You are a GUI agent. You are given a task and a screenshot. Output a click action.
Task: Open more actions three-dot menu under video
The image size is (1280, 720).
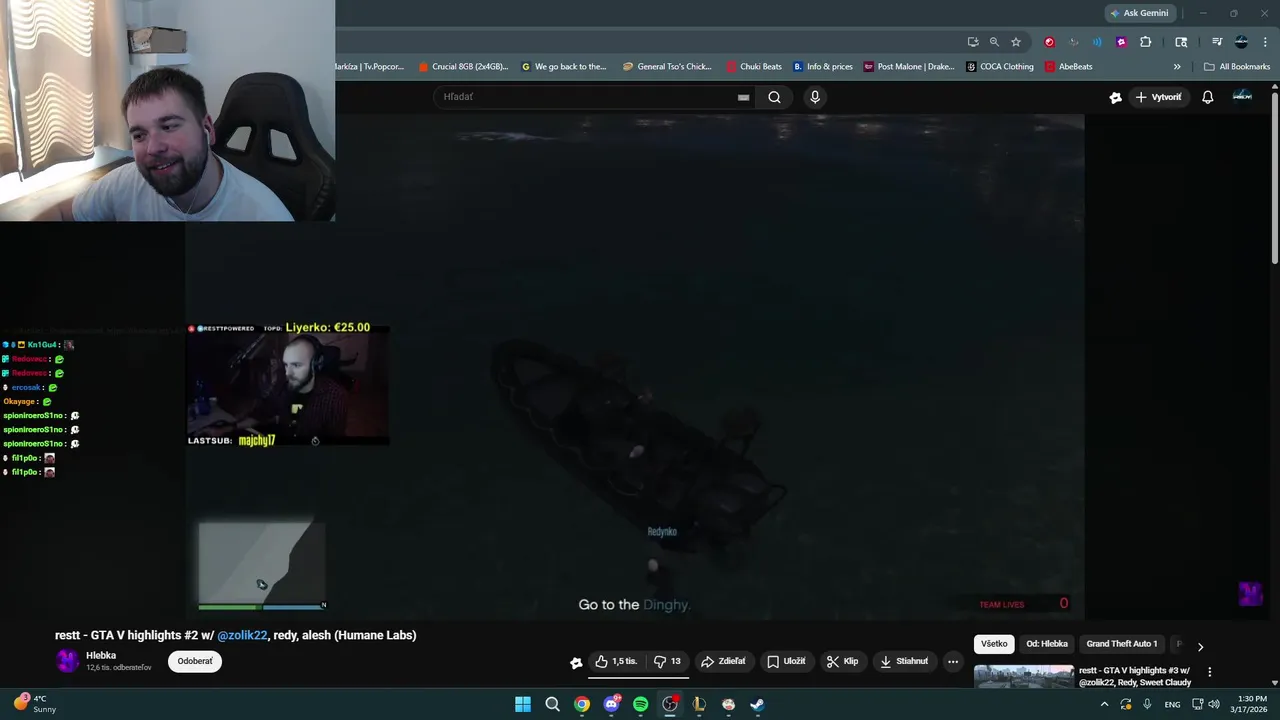coord(953,661)
